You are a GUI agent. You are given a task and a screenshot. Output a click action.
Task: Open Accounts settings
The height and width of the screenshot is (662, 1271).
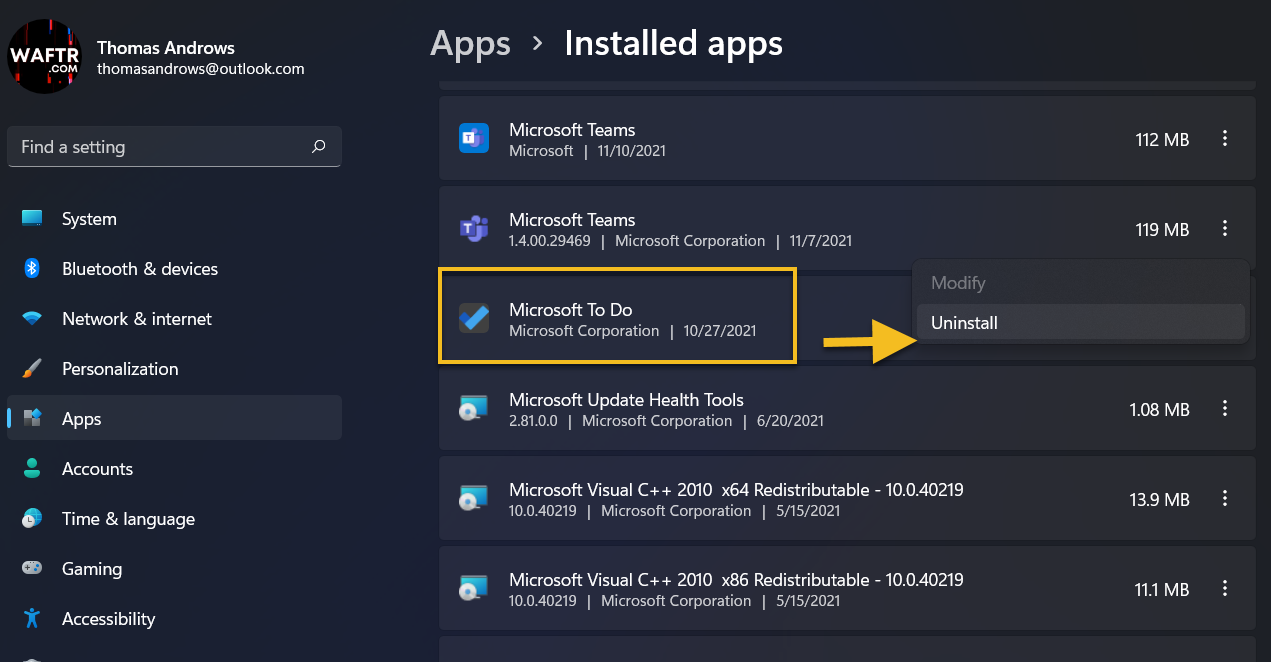[174, 469]
